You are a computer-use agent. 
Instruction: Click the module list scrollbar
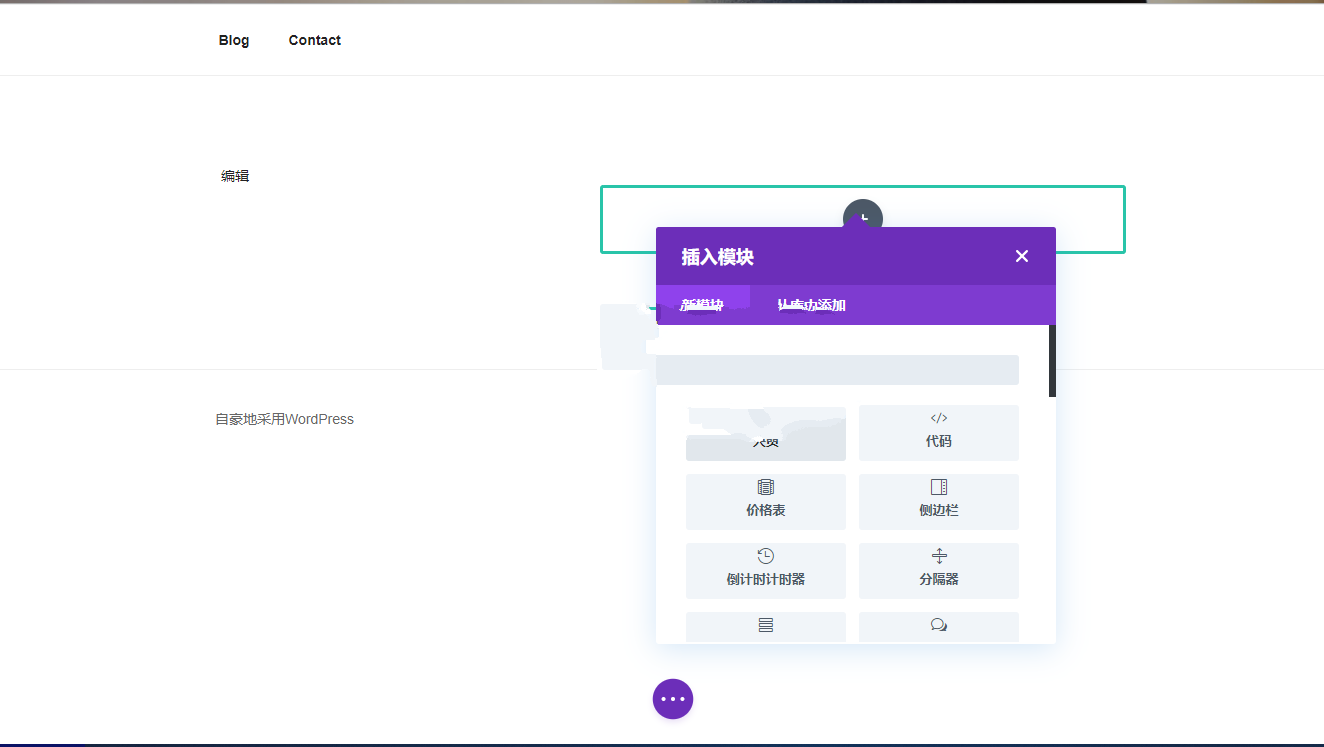1052,361
